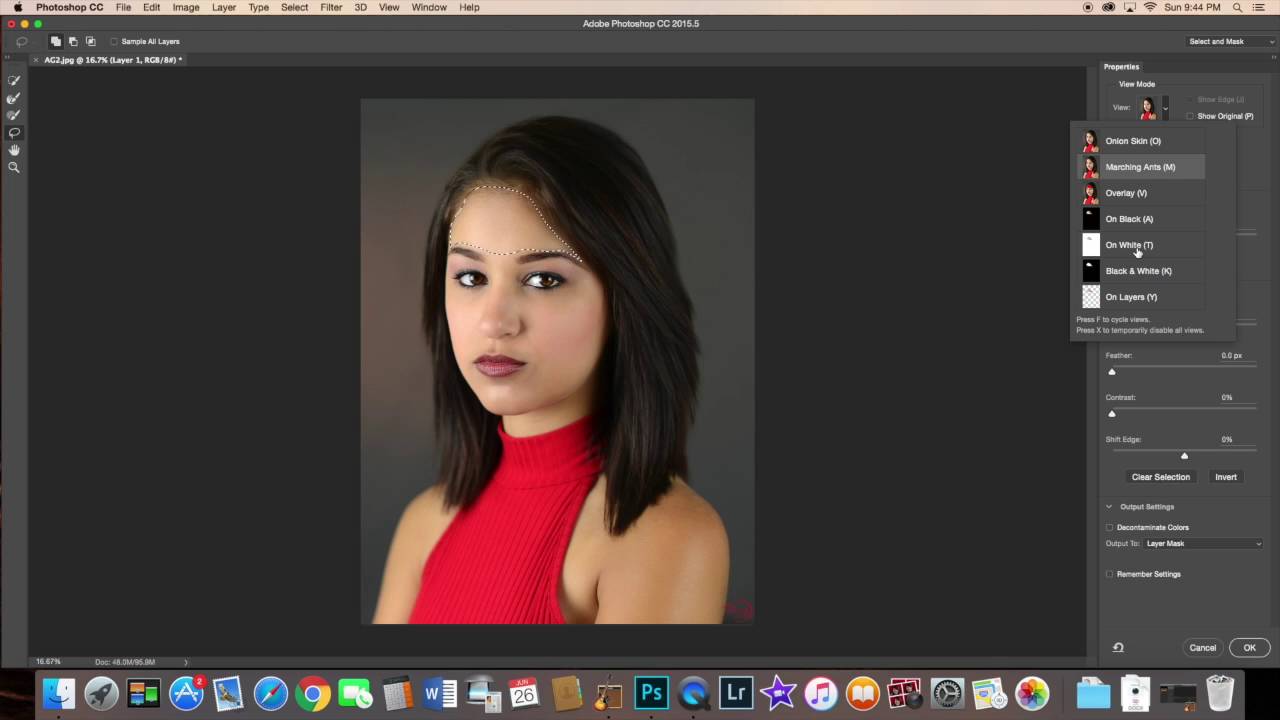
Task: Open the View thumbnail dropdown arrow
Action: pyautogui.click(x=1165, y=108)
